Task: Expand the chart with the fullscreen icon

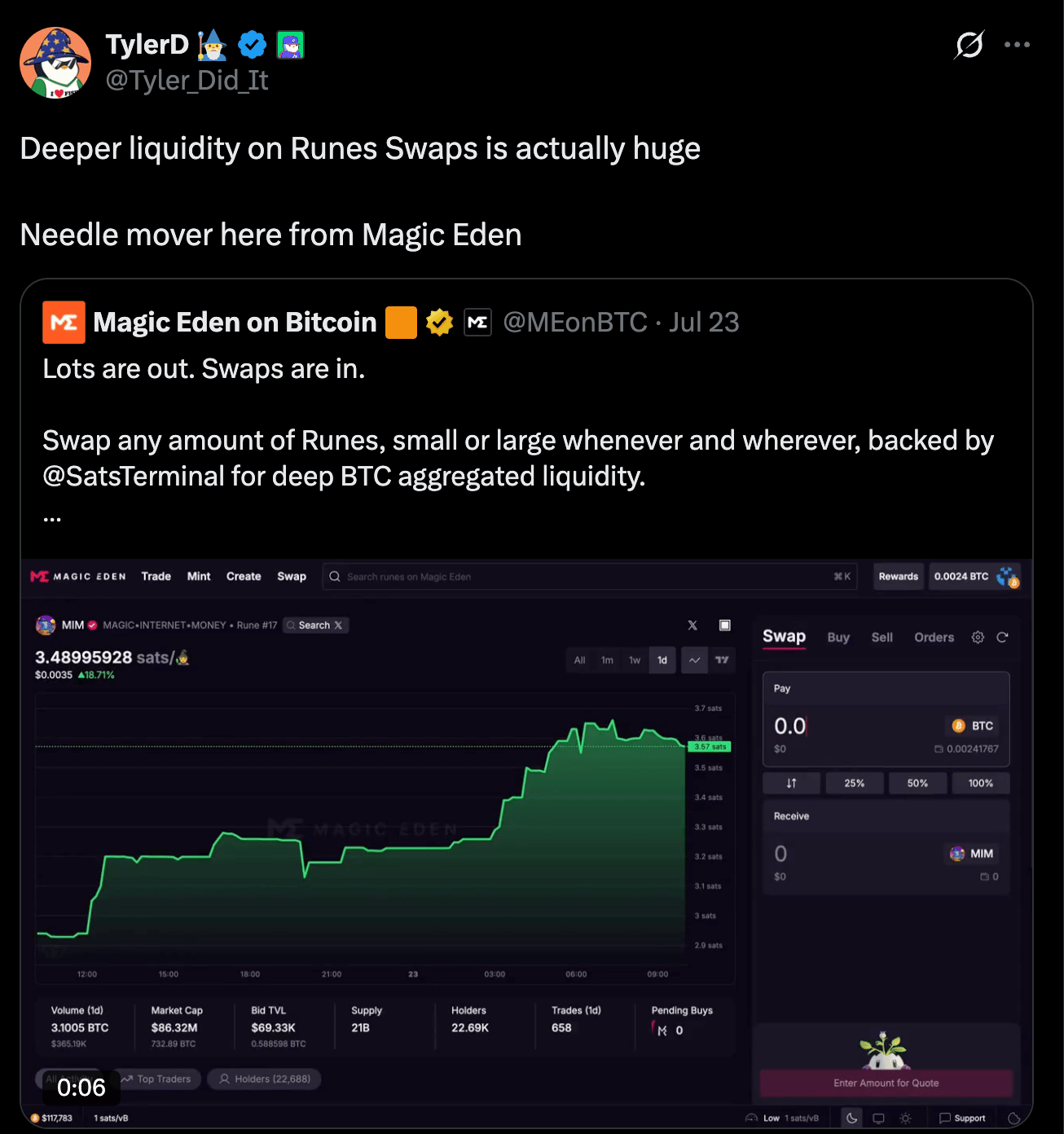Action: click(724, 625)
